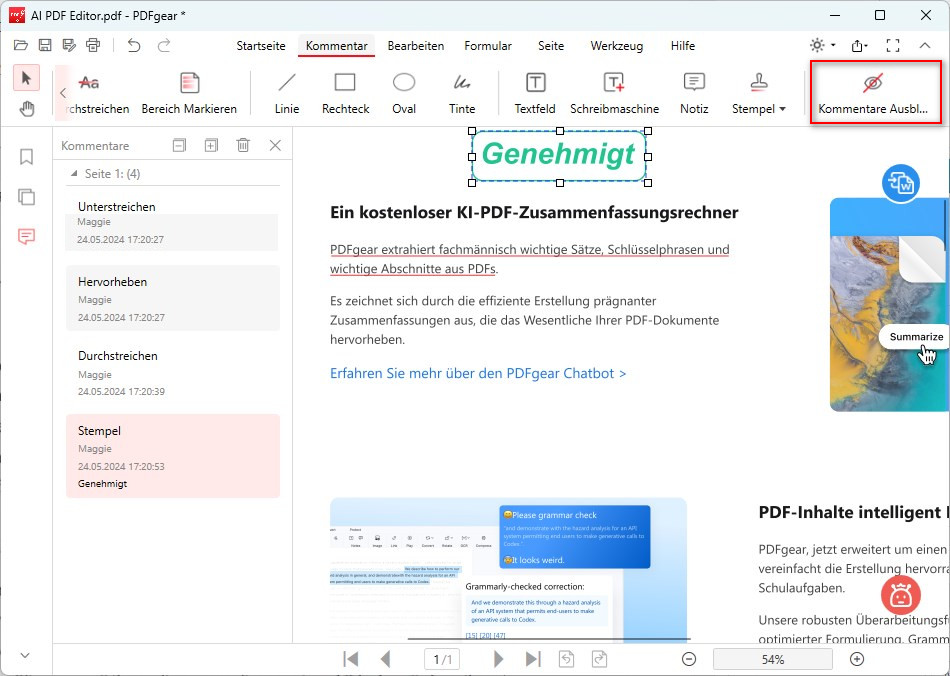Choose the Schreibmaschine typewriter tool
Screen dimensions: 950x676
tap(614, 94)
